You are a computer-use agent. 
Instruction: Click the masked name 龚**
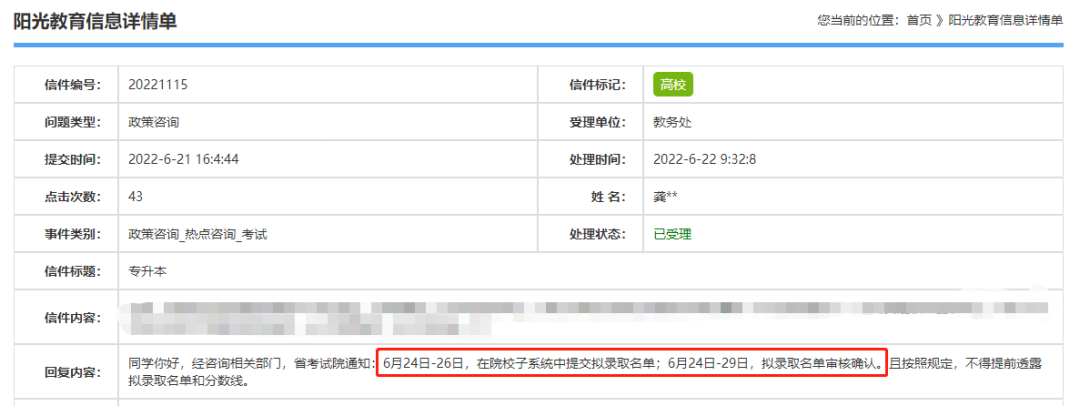pyautogui.click(x=665, y=197)
